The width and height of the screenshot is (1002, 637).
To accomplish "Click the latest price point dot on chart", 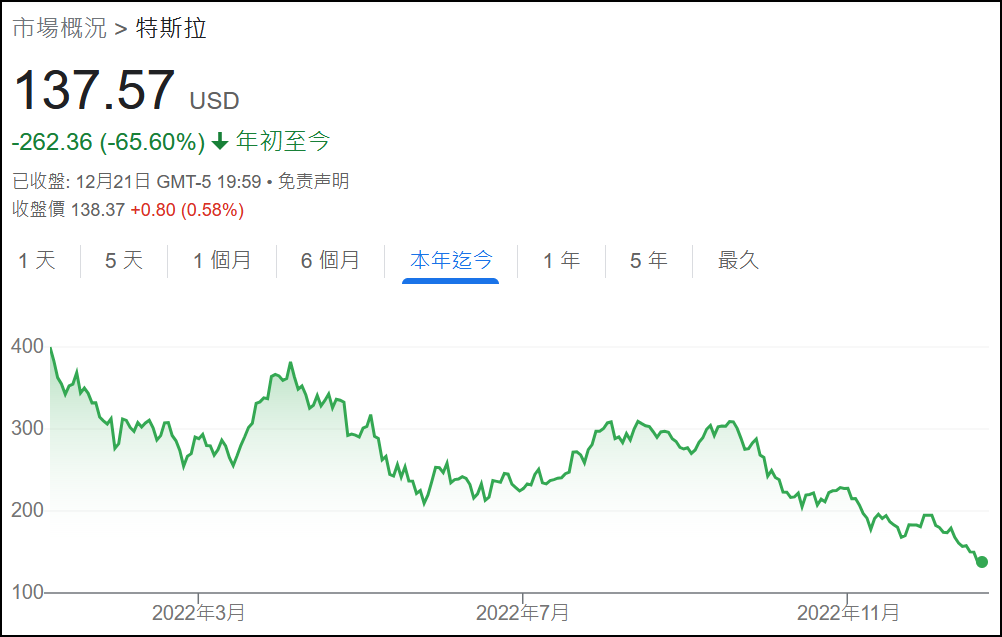I will tap(981, 563).
